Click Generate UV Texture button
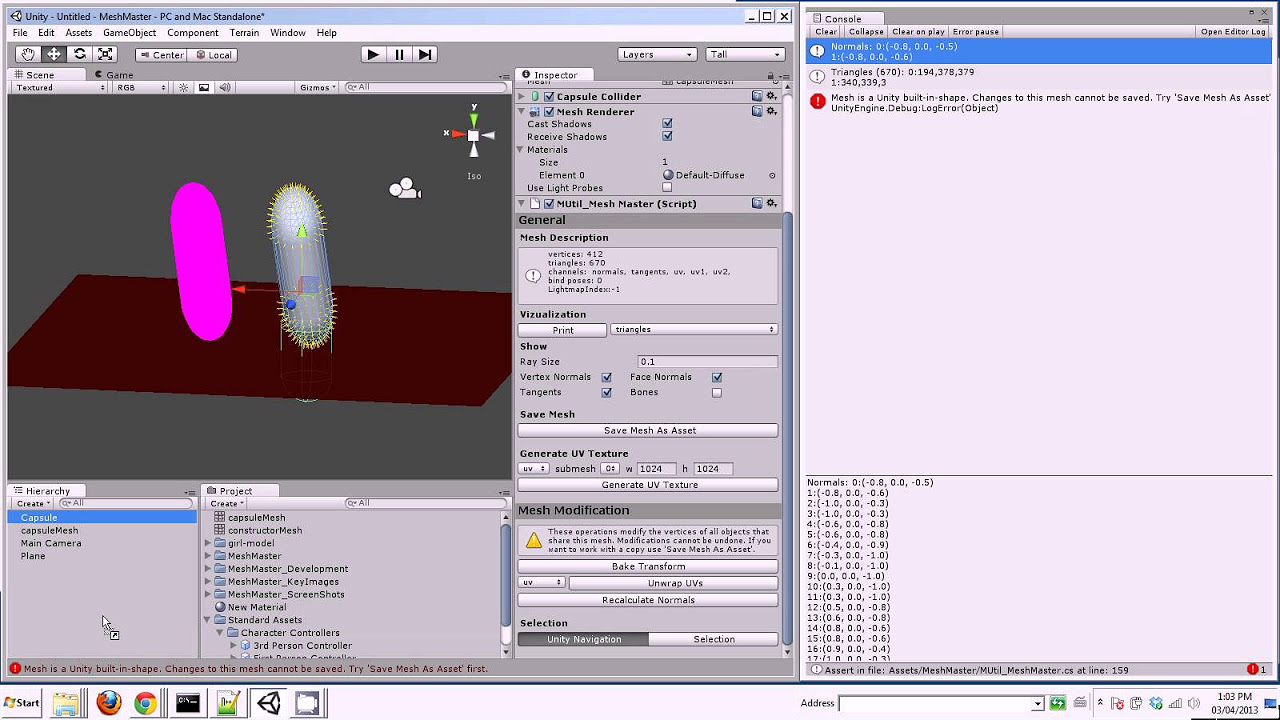 point(648,485)
